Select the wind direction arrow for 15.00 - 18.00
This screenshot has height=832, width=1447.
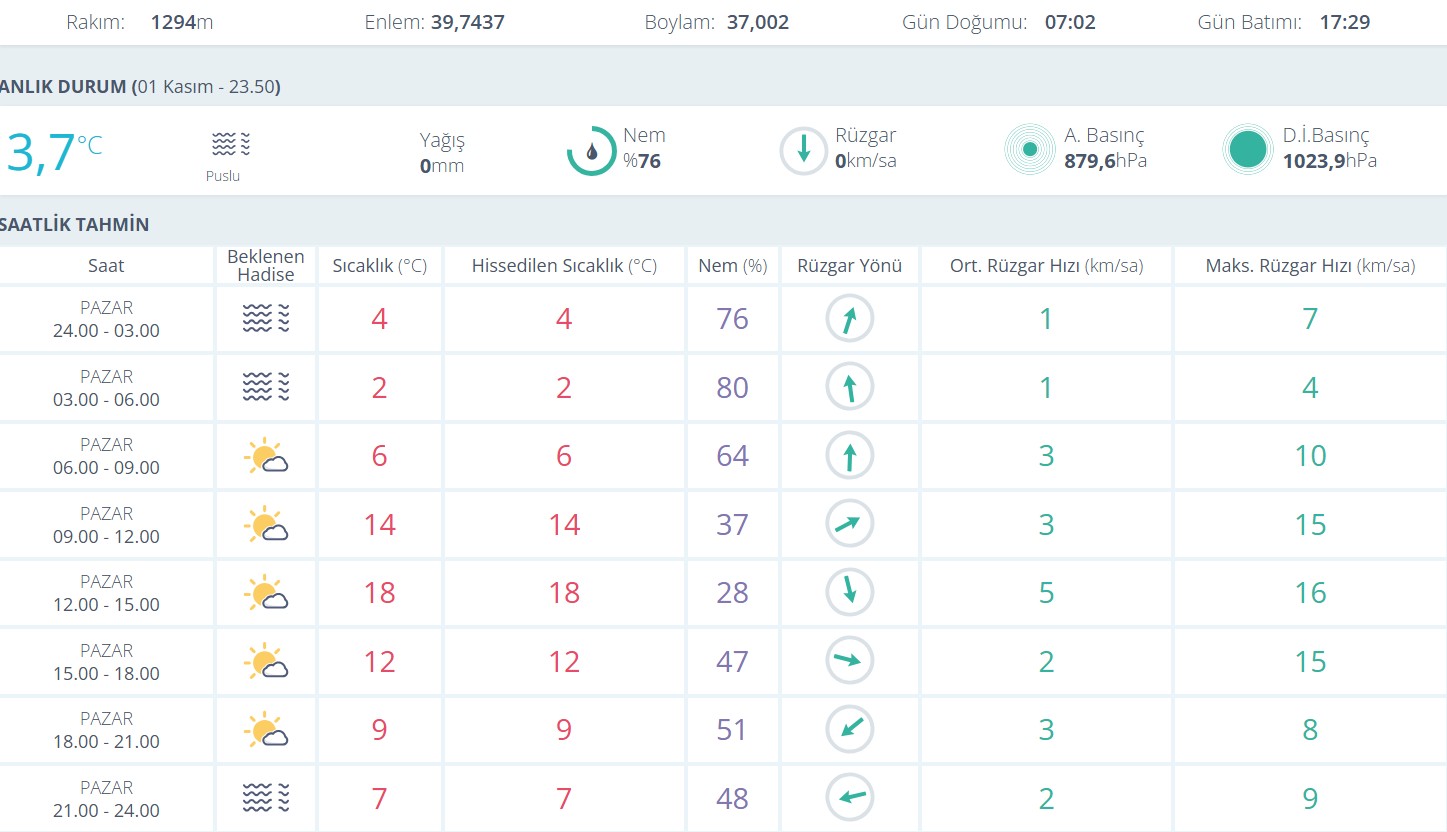(x=849, y=660)
